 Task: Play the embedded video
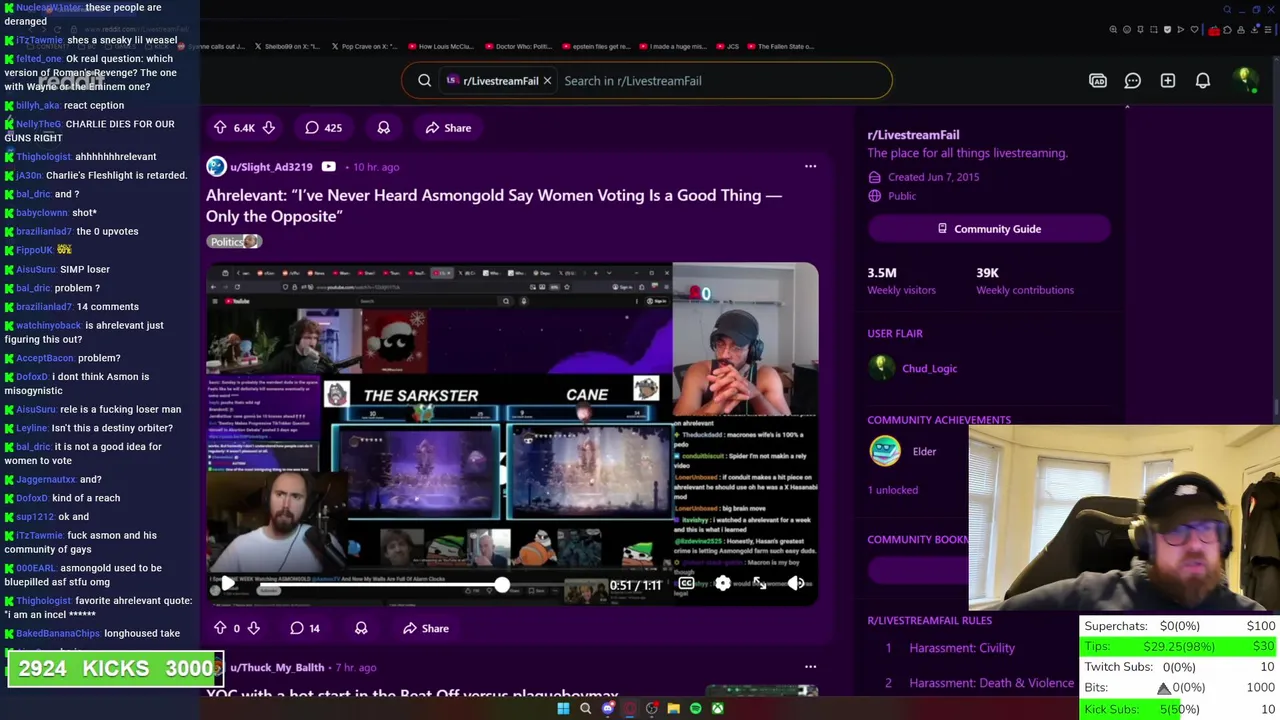228,584
